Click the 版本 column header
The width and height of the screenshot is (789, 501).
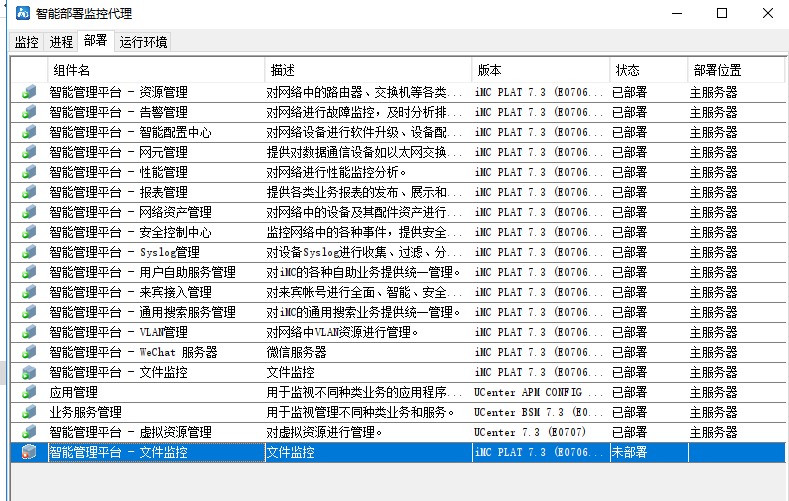point(540,70)
